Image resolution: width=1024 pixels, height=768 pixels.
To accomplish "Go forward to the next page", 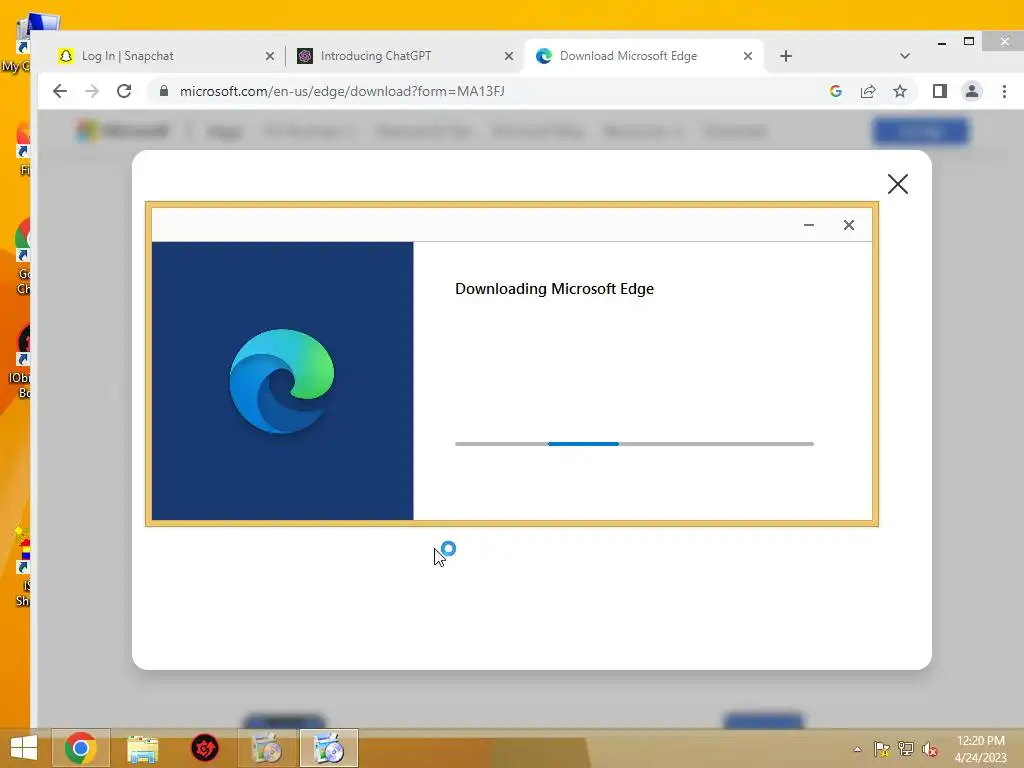I will pyautogui.click(x=92, y=91).
